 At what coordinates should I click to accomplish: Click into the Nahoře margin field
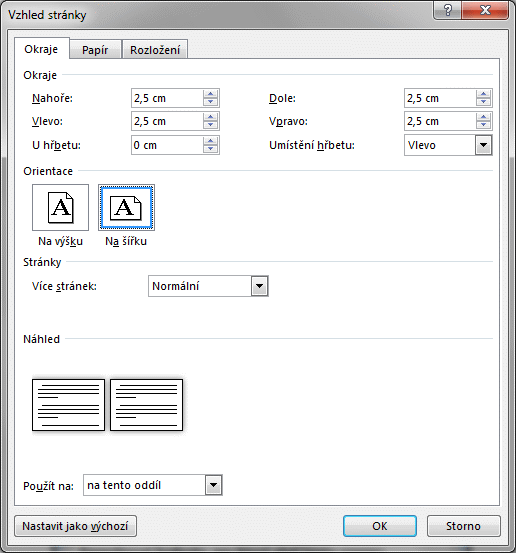[x=167, y=98]
